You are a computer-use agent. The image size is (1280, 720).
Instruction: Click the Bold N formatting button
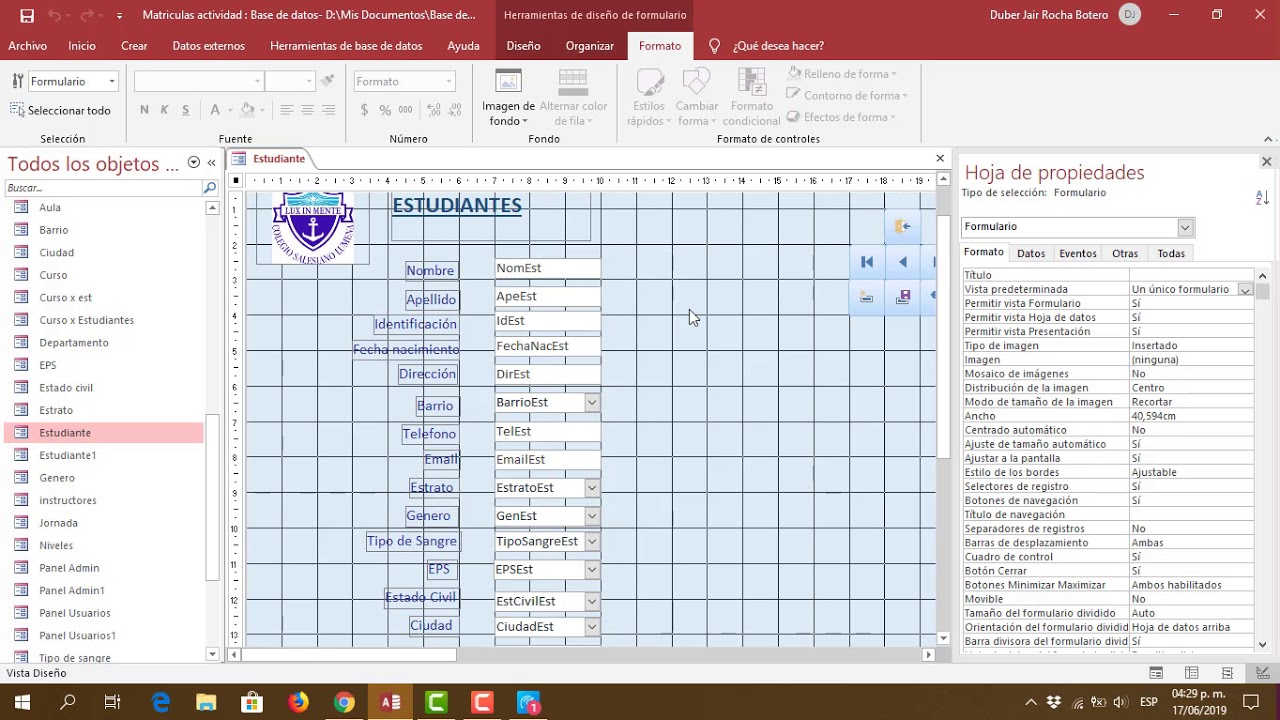click(x=145, y=110)
